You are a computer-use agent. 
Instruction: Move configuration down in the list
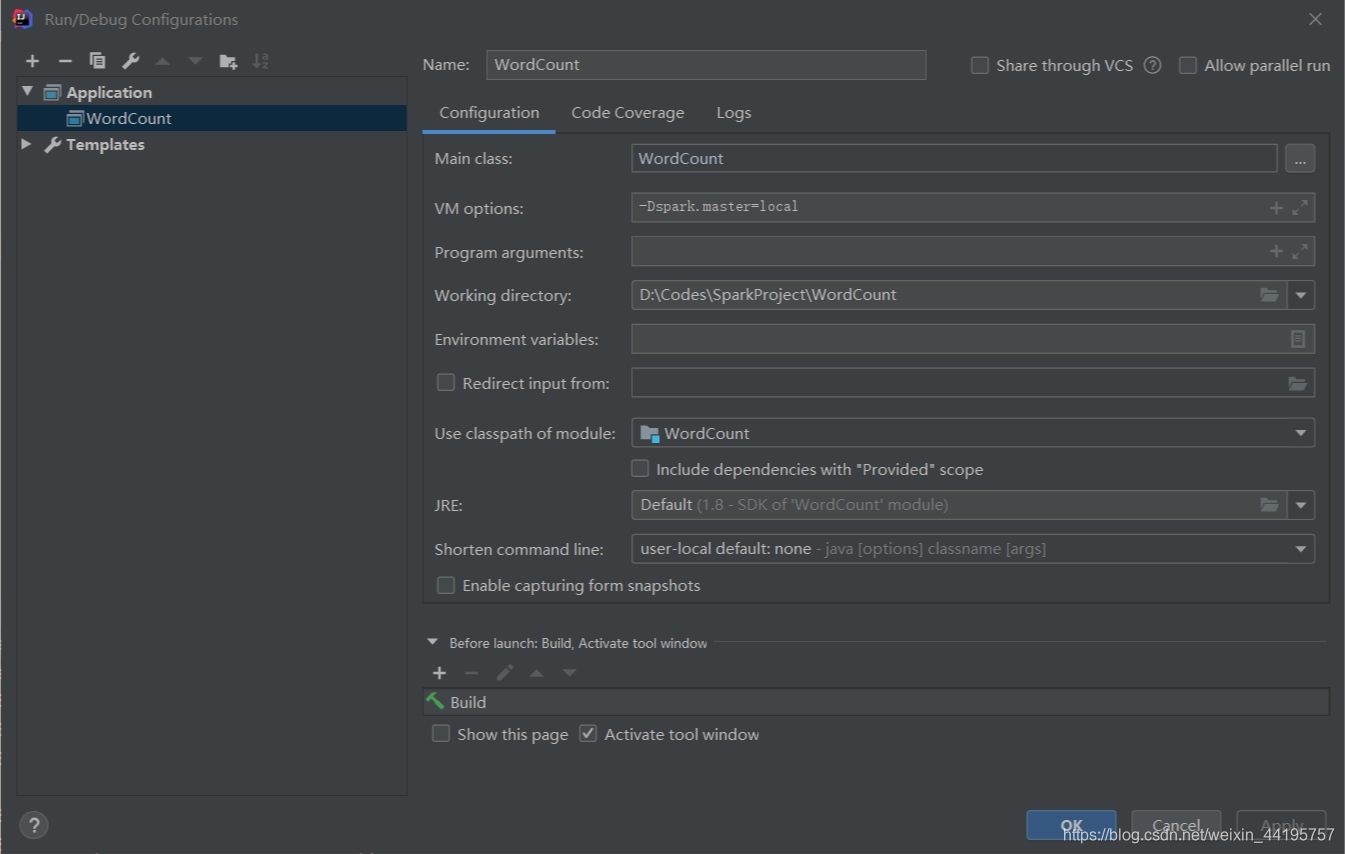point(196,61)
